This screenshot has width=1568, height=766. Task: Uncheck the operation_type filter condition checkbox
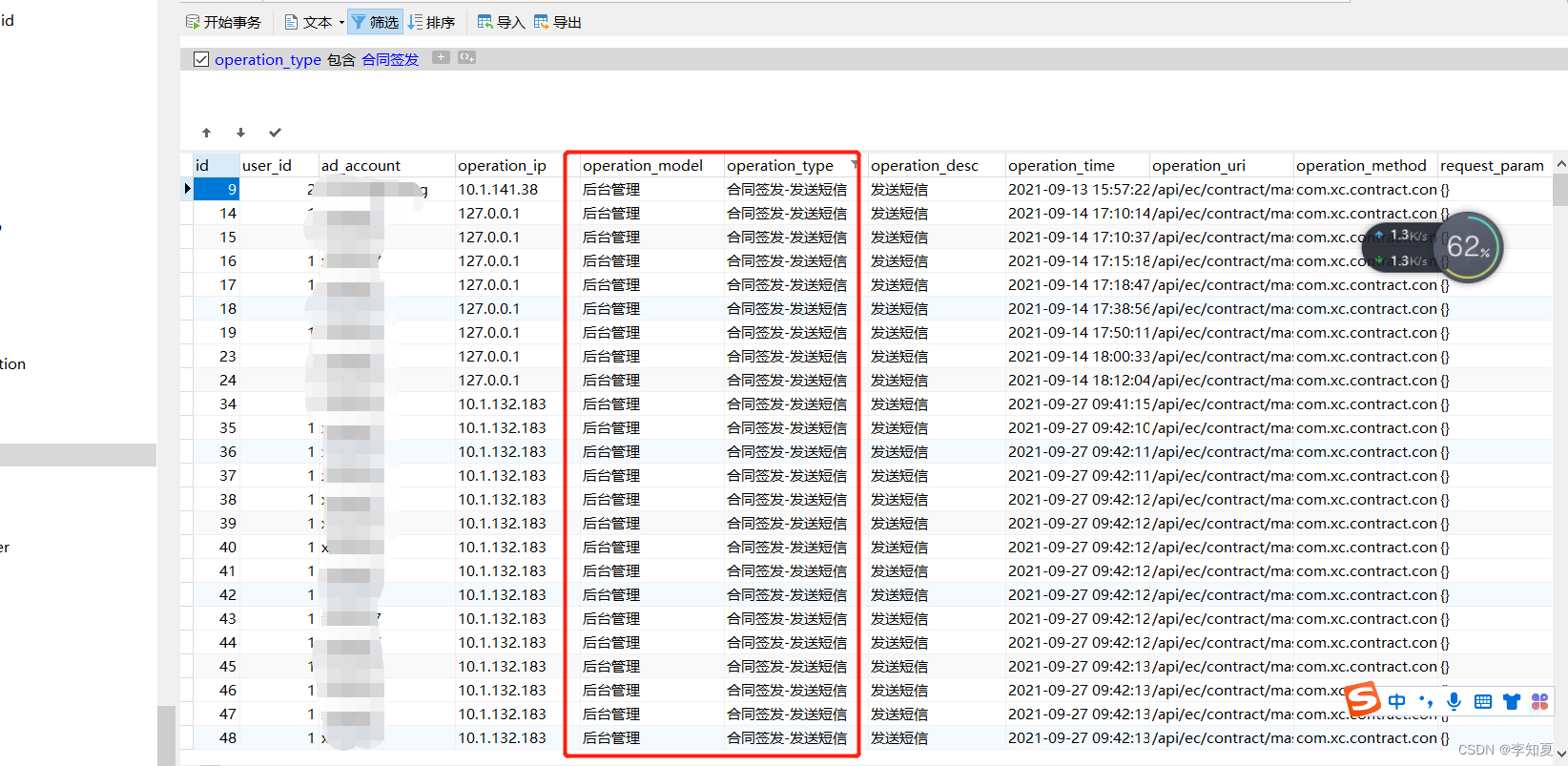201,59
